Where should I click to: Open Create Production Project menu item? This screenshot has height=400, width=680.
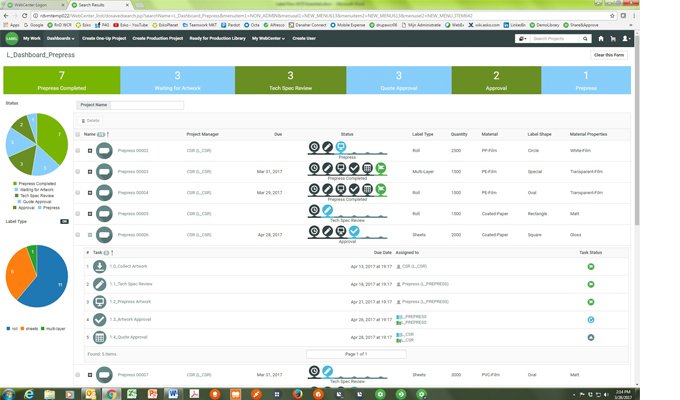[x=158, y=39]
